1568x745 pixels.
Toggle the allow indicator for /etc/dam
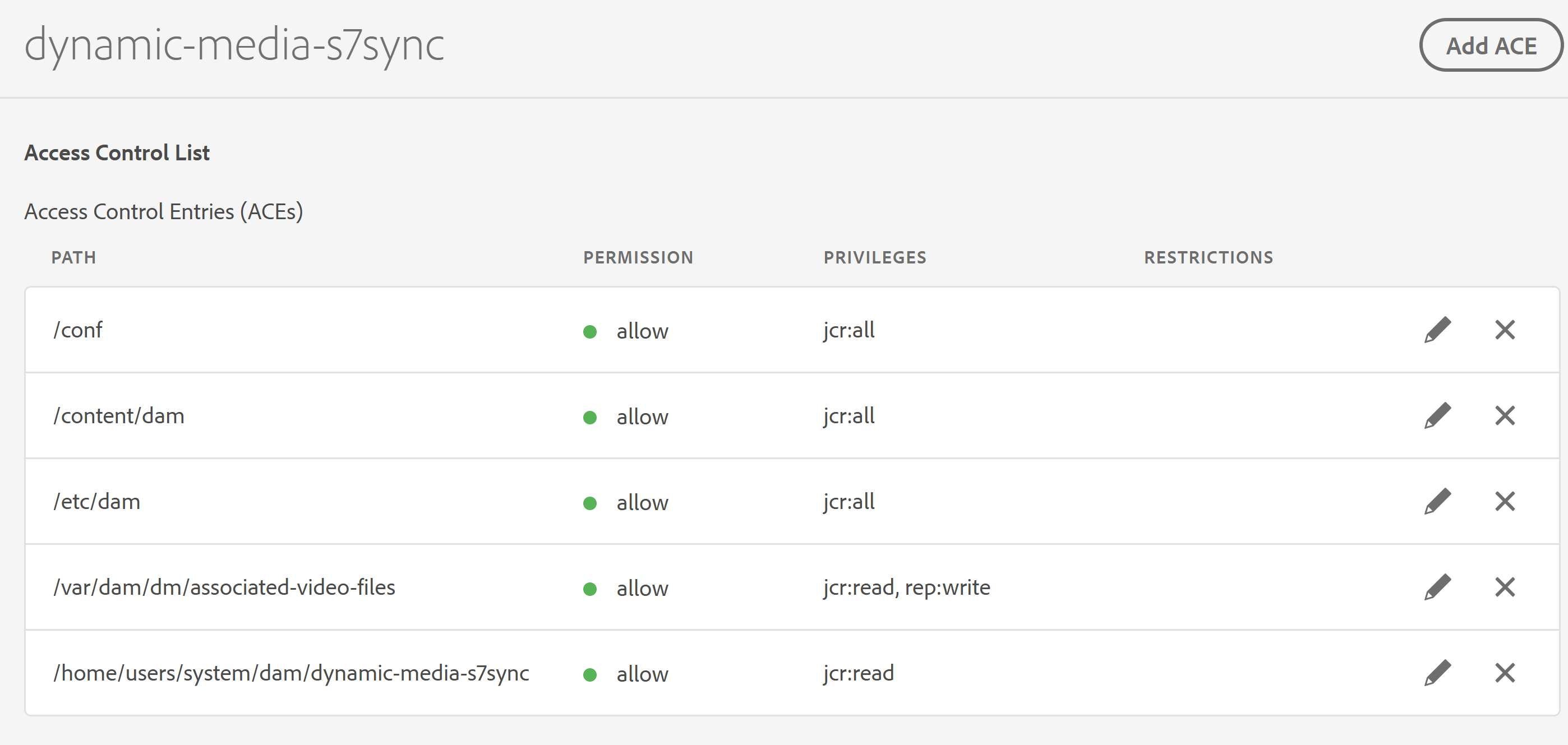(590, 503)
